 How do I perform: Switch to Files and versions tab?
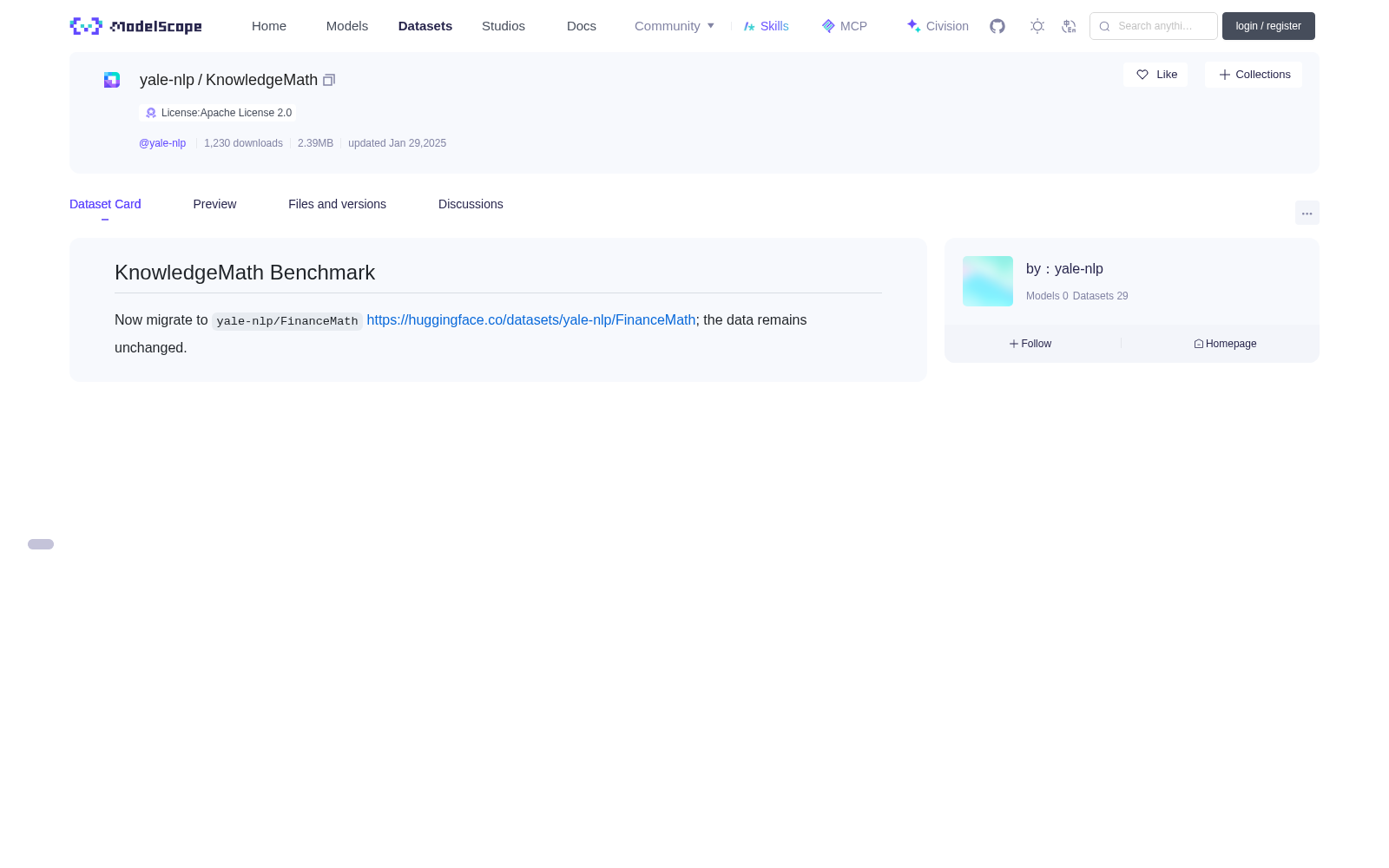[337, 204]
